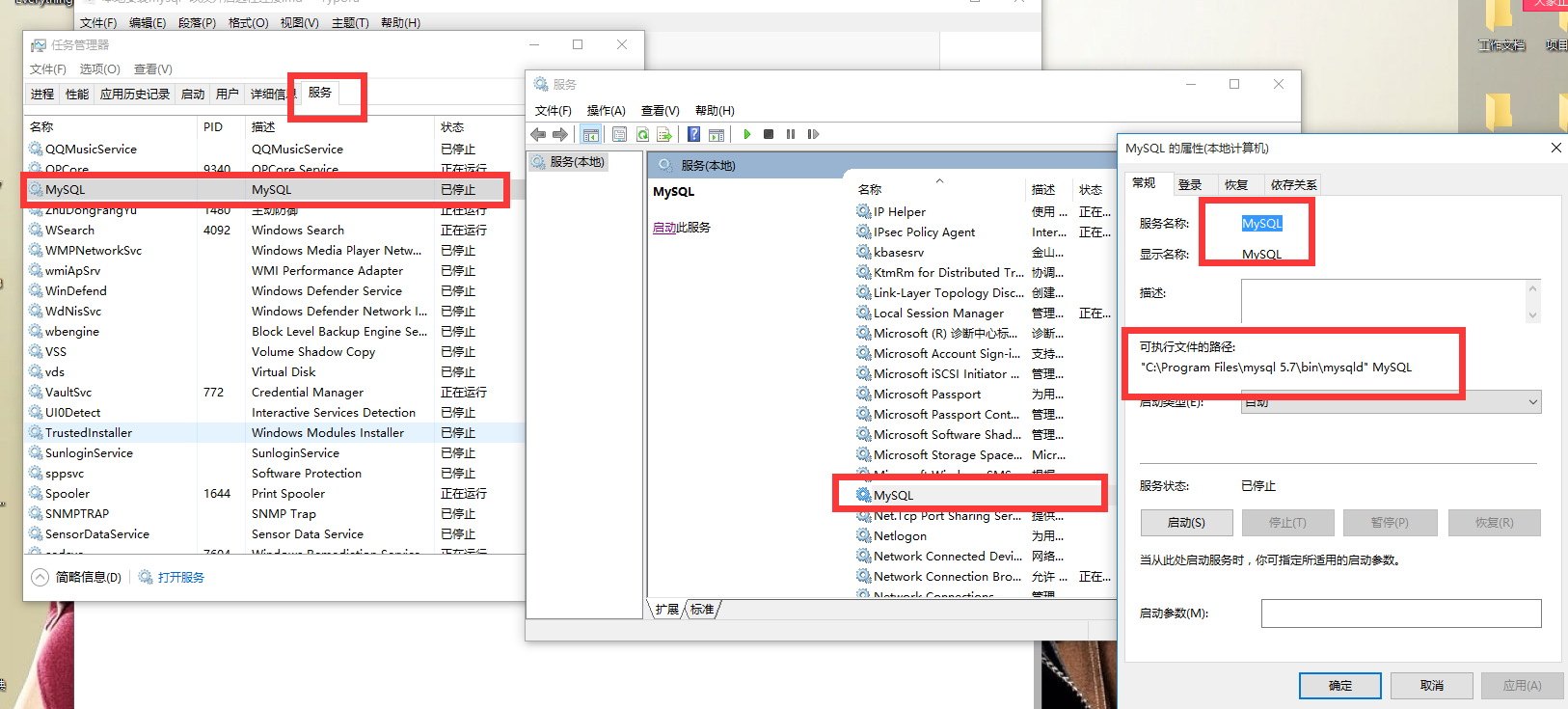
Task: Open Help icon in Services toolbar
Action: (693, 134)
